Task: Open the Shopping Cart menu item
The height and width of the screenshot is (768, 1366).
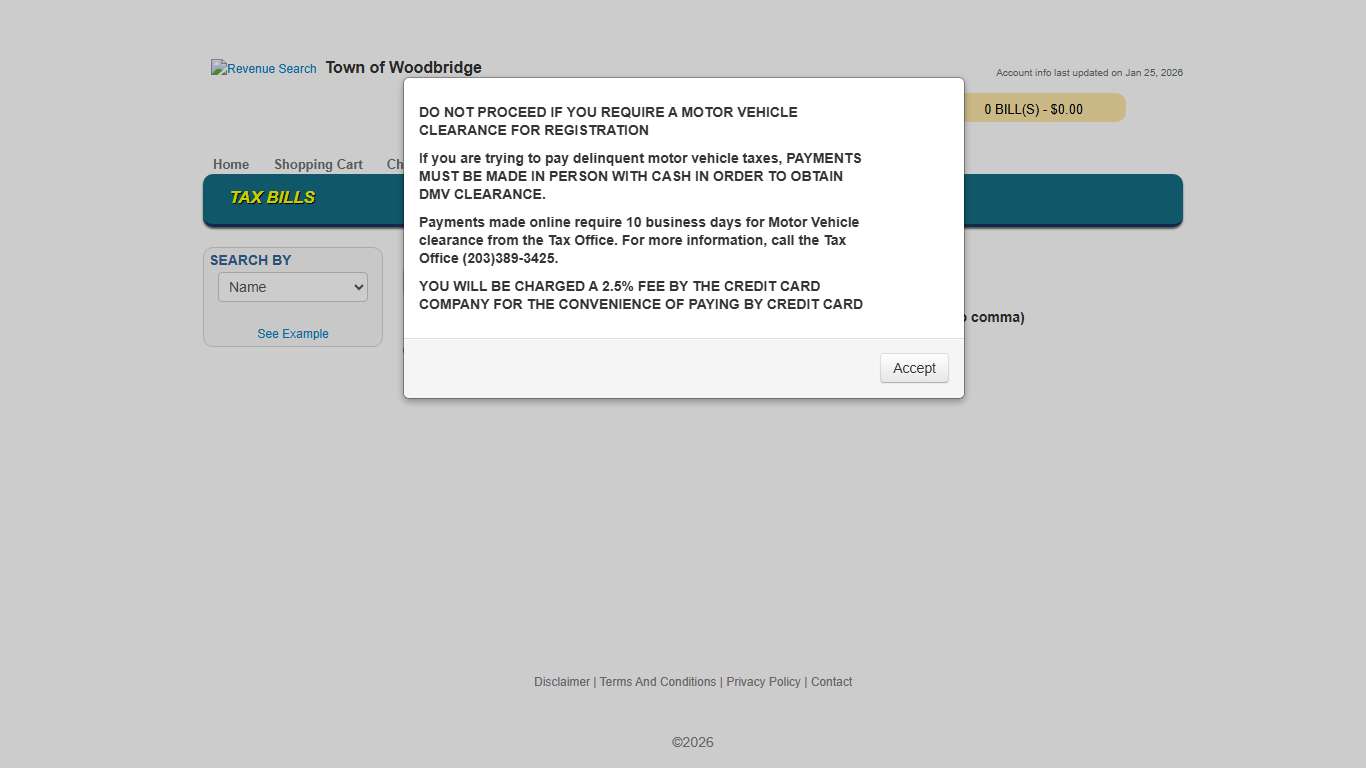Action: click(318, 164)
